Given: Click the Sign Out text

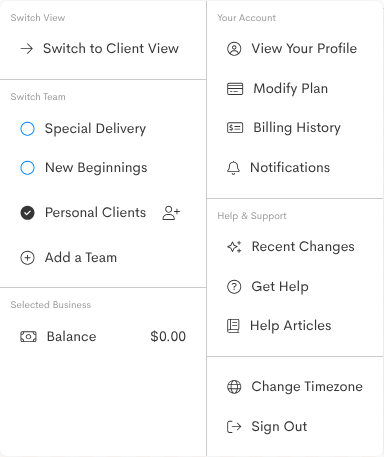Looking at the screenshot, I should coord(279,427).
